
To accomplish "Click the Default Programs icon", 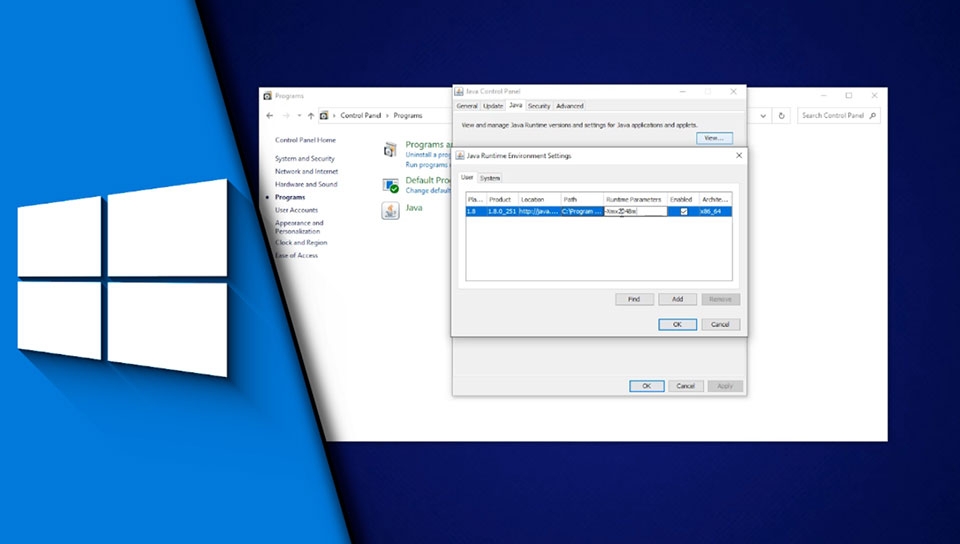I will [390, 185].
